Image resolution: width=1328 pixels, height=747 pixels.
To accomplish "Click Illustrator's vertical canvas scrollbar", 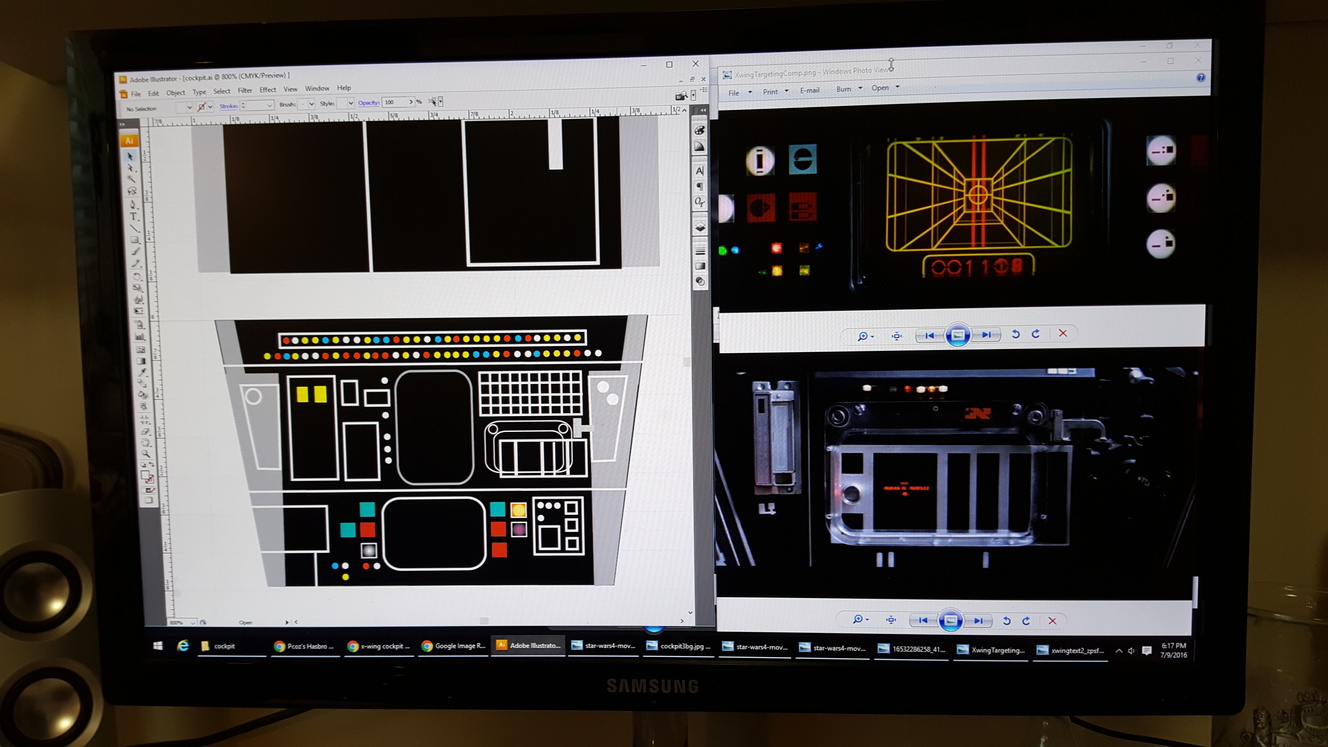I will click(688, 360).
